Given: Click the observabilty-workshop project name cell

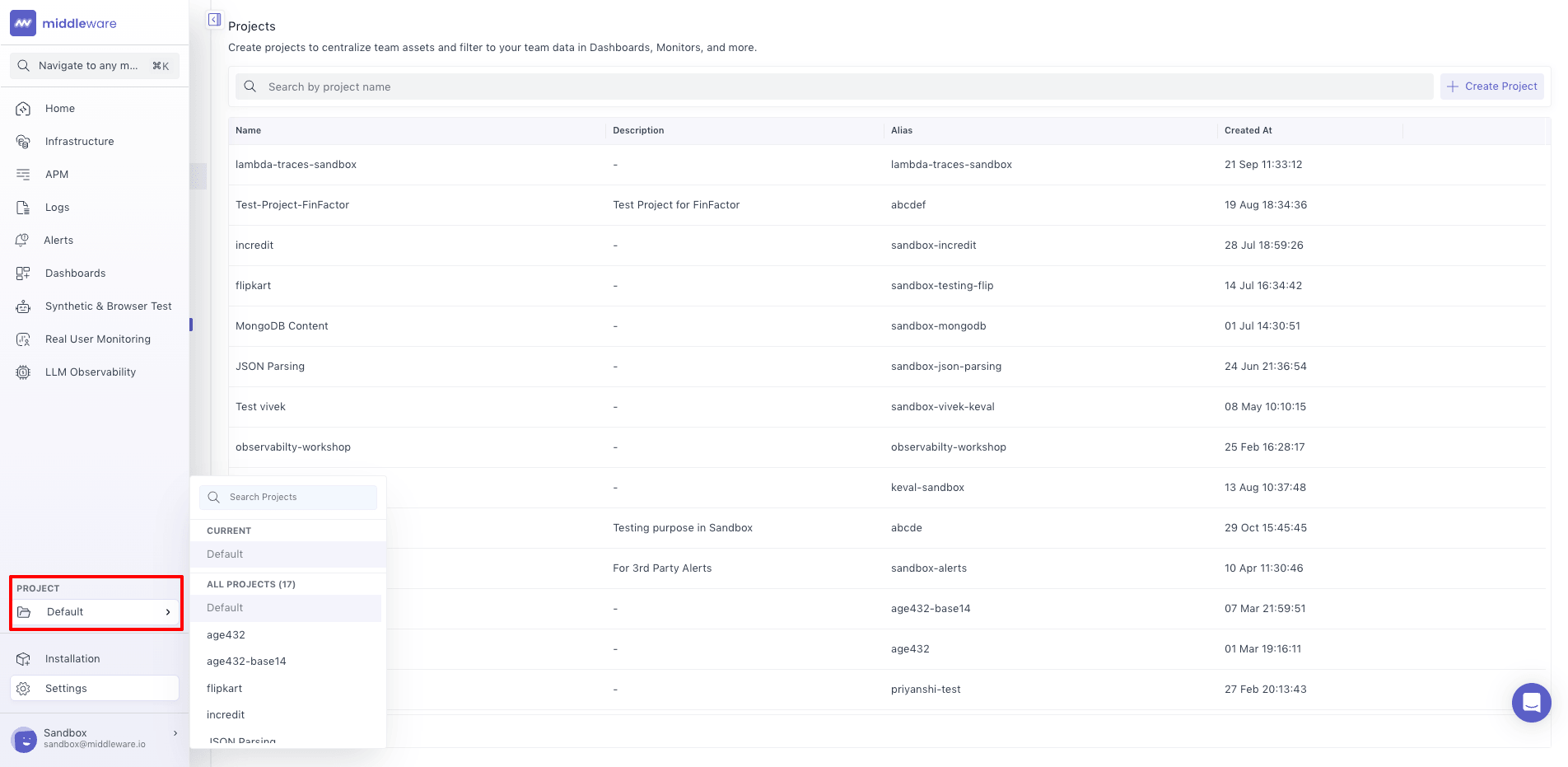Looking at the screenshot, I should click(292, 447).
